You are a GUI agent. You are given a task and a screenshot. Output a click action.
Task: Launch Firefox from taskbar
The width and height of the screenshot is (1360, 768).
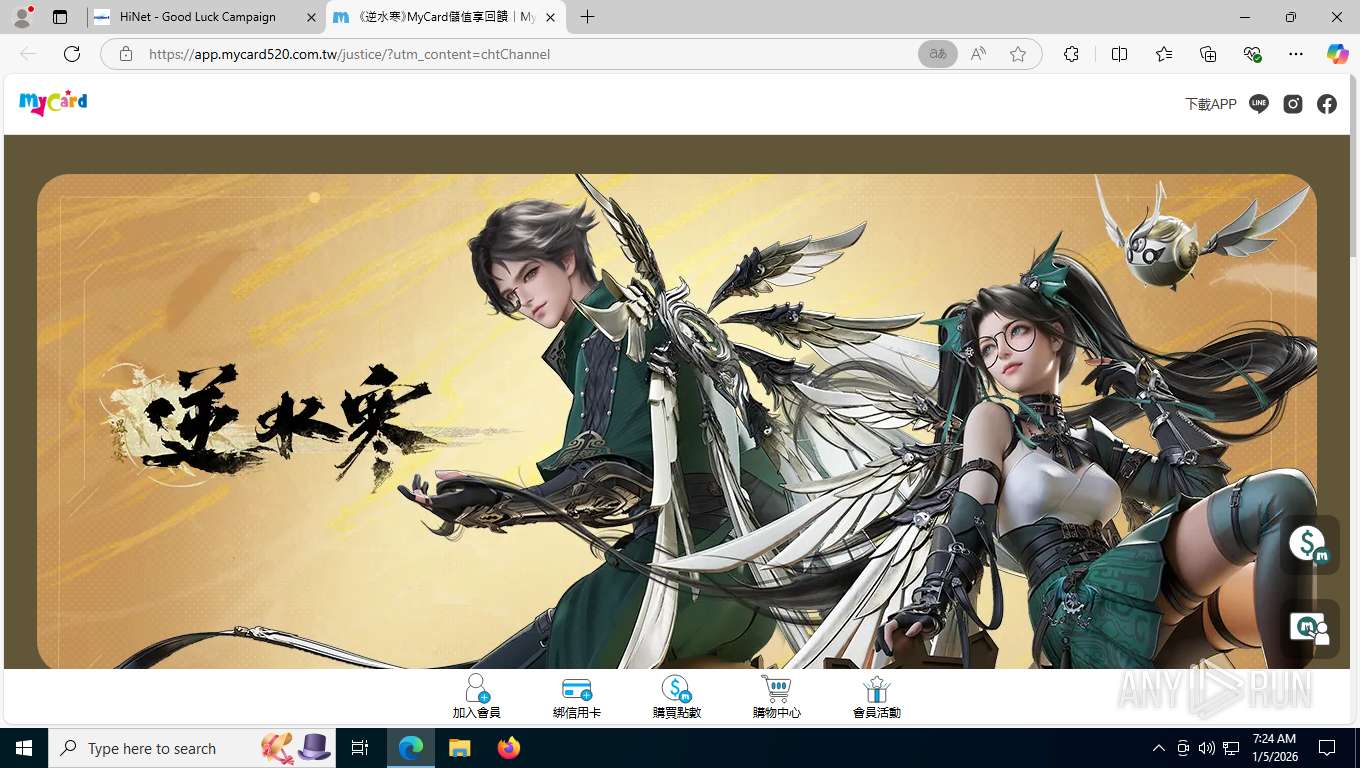coord(509,748)
